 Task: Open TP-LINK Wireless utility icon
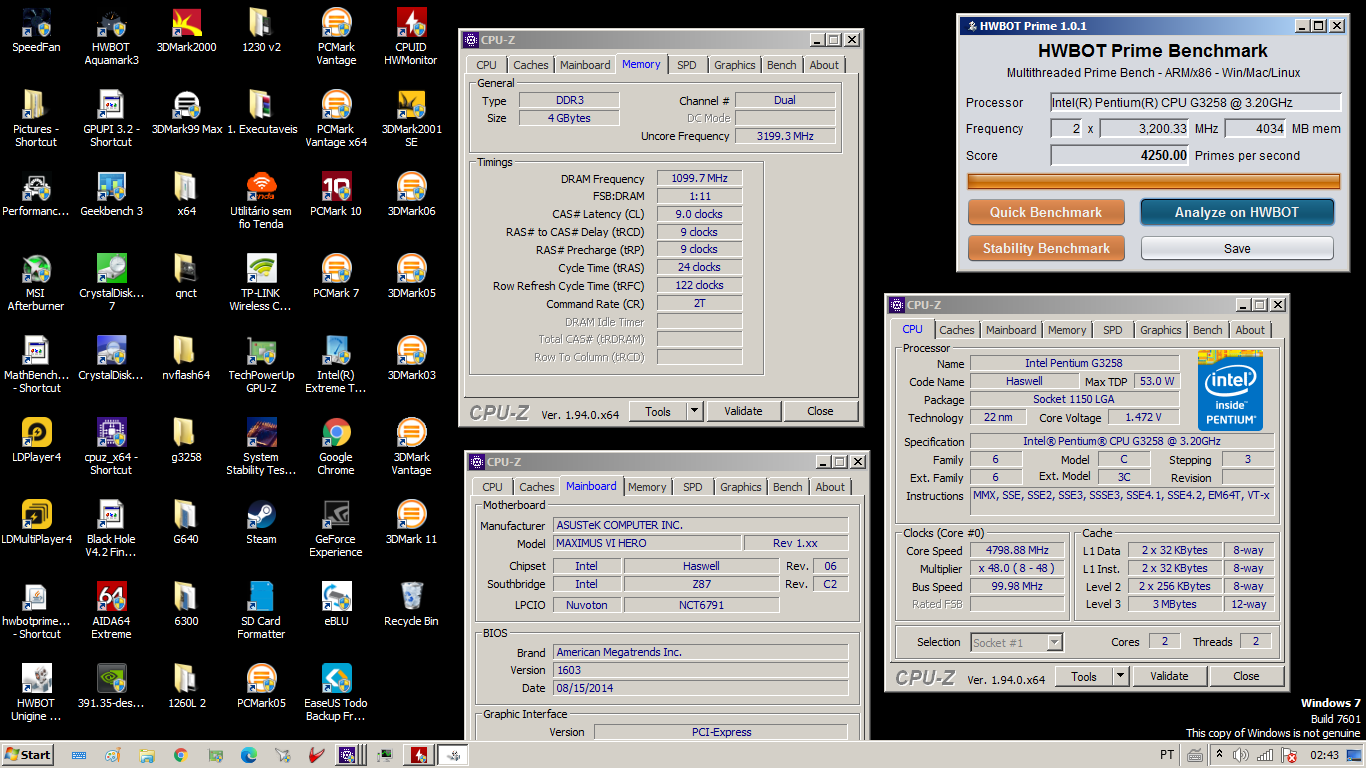click(261, 282)
